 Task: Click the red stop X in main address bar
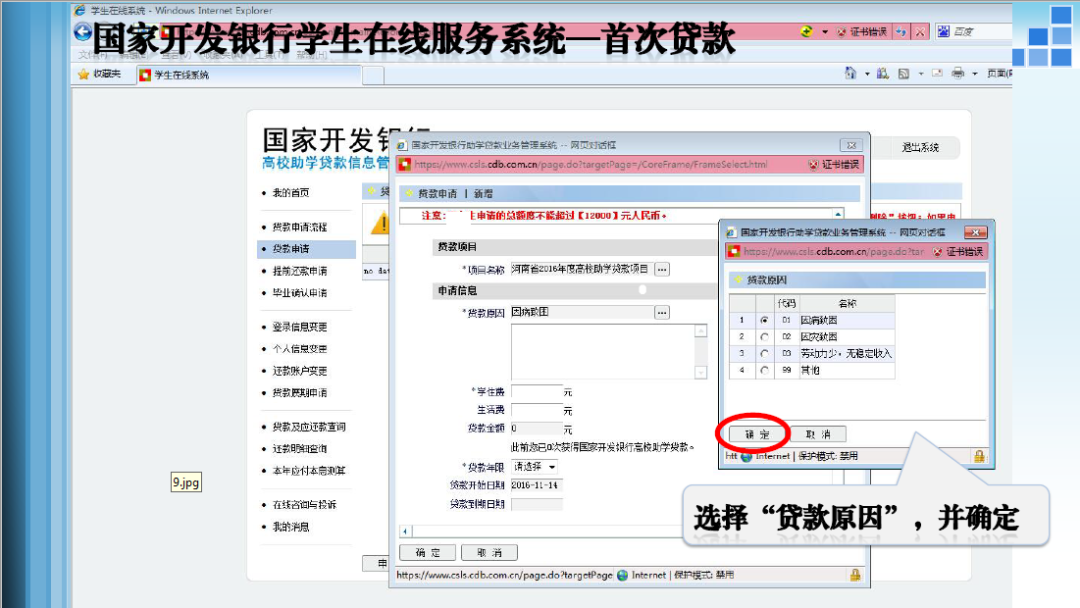tap(920, 32)
